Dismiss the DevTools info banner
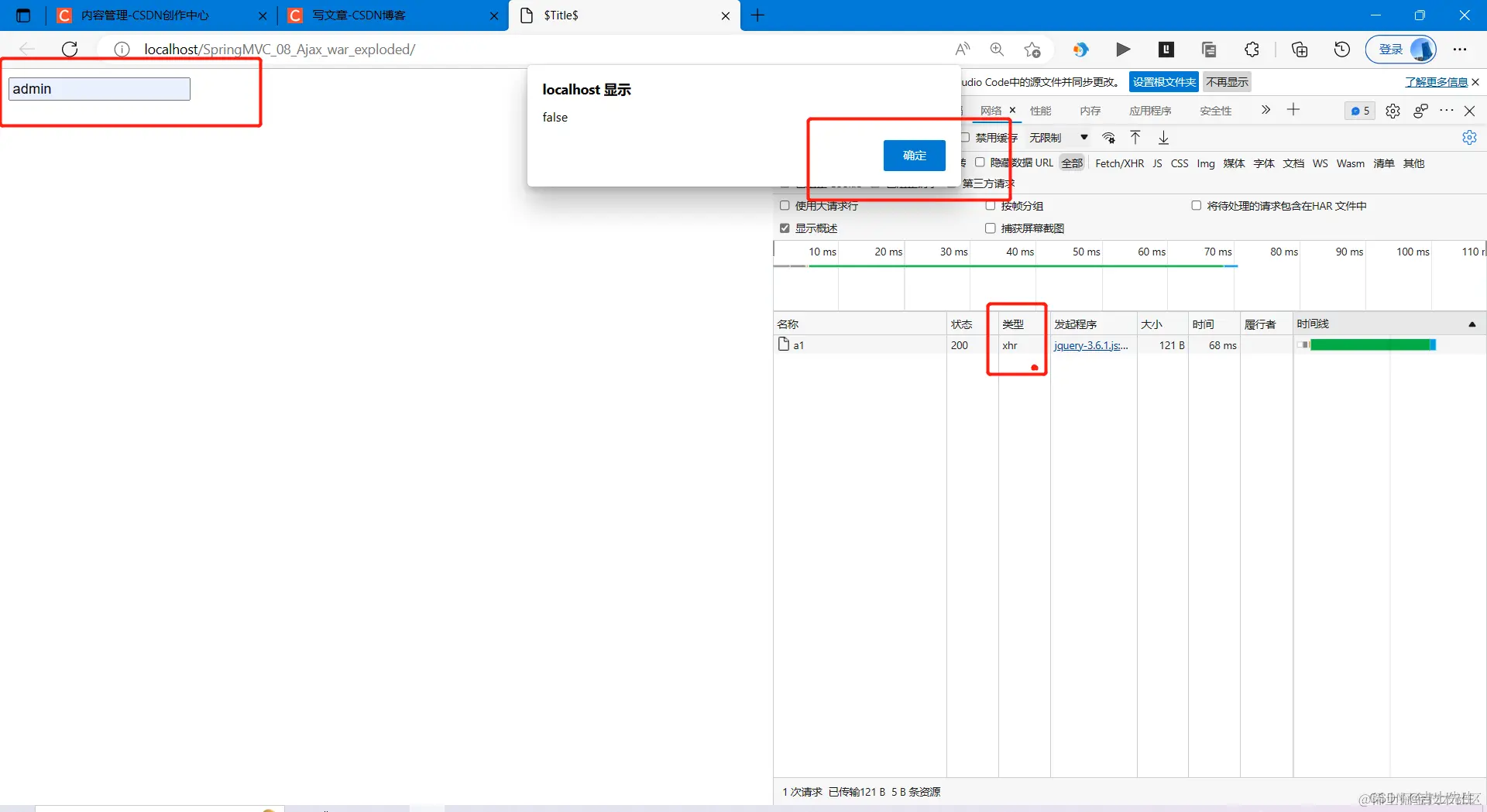This screenshot has height=812, width=1487. pyautogui.click(x=1475, y=82)
